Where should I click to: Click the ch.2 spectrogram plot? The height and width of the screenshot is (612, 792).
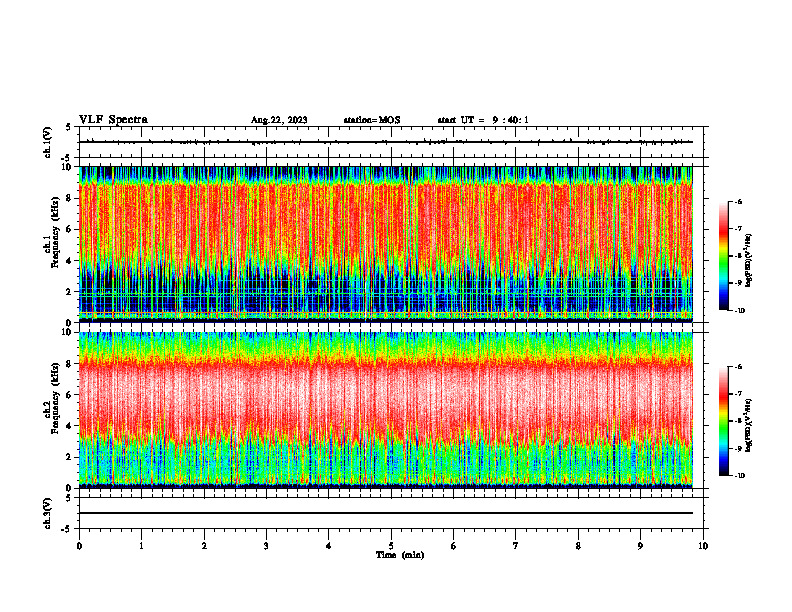(x=386, y=410)
